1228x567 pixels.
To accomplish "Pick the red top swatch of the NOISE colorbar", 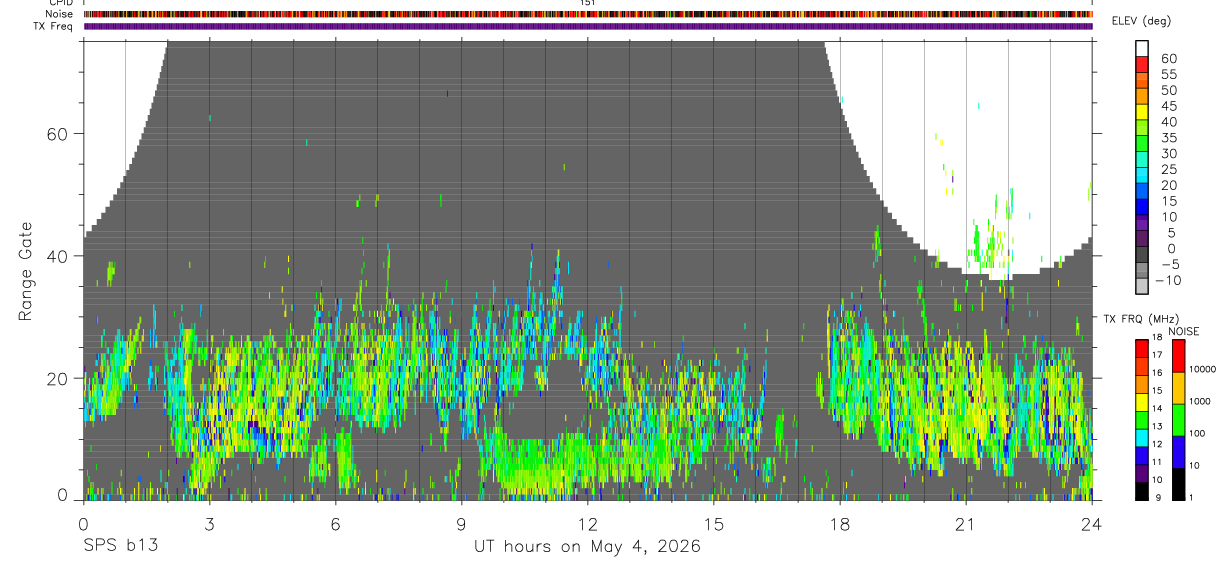I will [x=1179, y=355].
